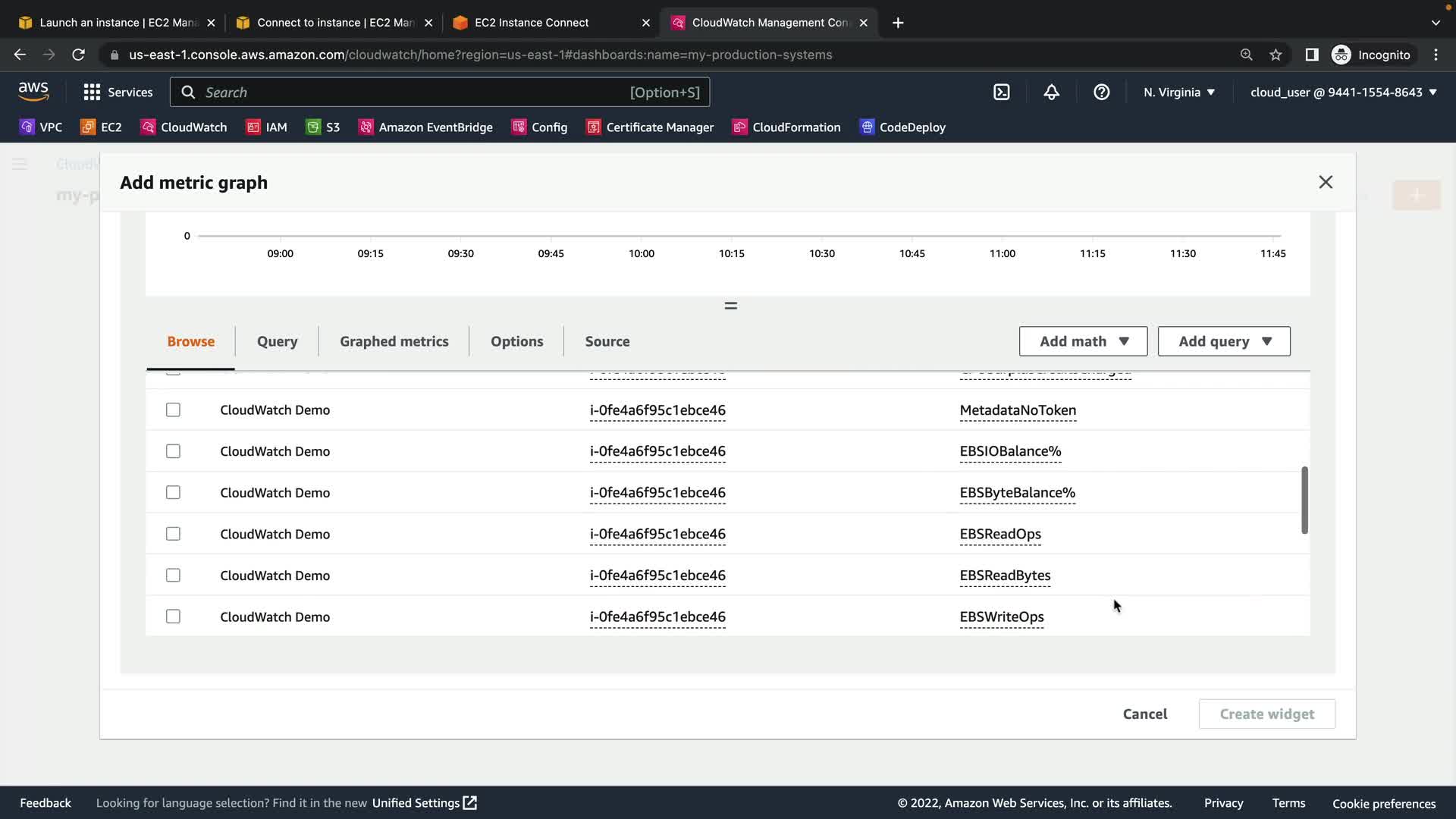Switch to the Graphed metrics tab
1456x819 pixels.
[x=394, y=341]
